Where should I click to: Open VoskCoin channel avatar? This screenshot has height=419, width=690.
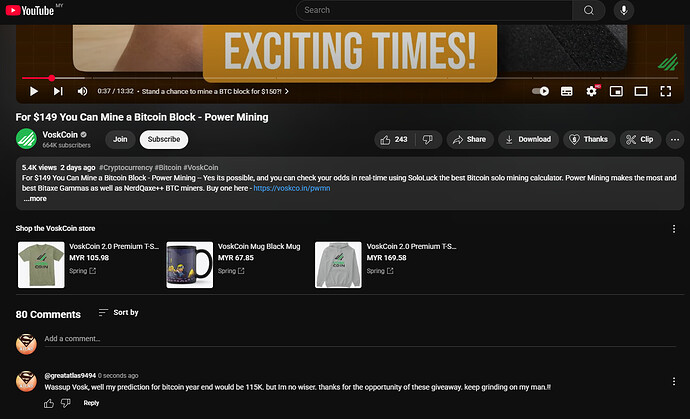point(26,139)
